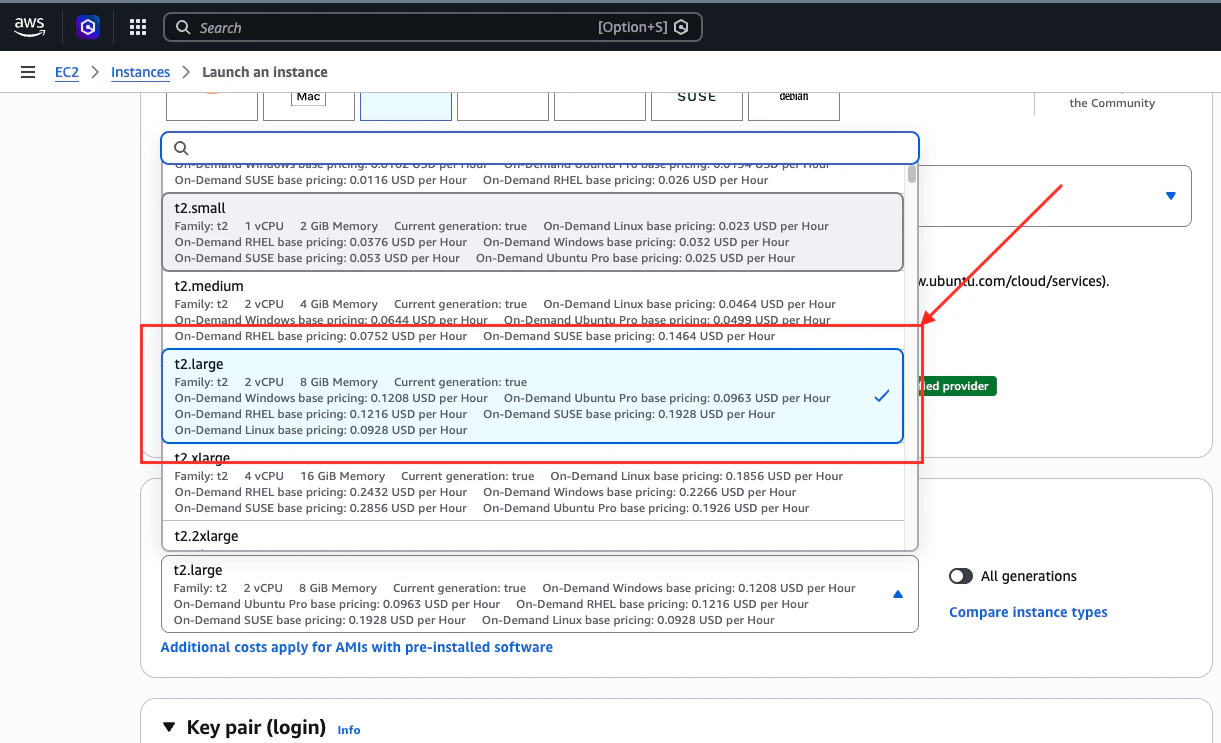Open the services grid menu icon
The height and width of the screenshot is (743, 1221).
coord(138,27)
